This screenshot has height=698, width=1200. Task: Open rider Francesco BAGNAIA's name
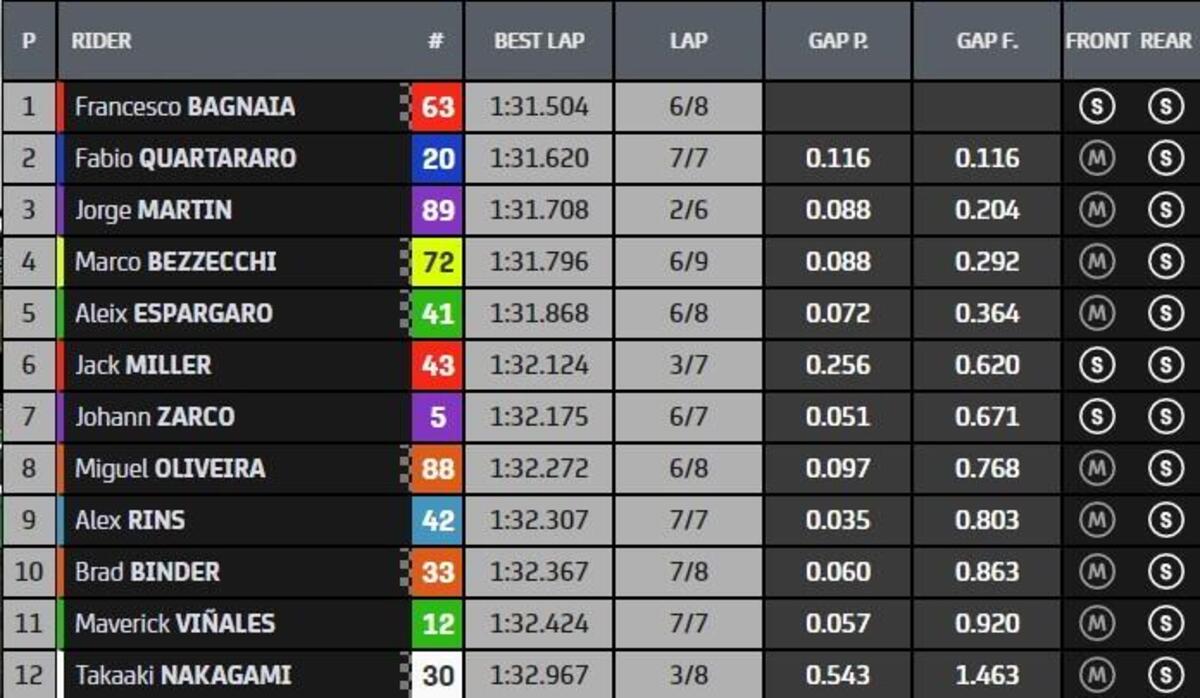[185, 106]
